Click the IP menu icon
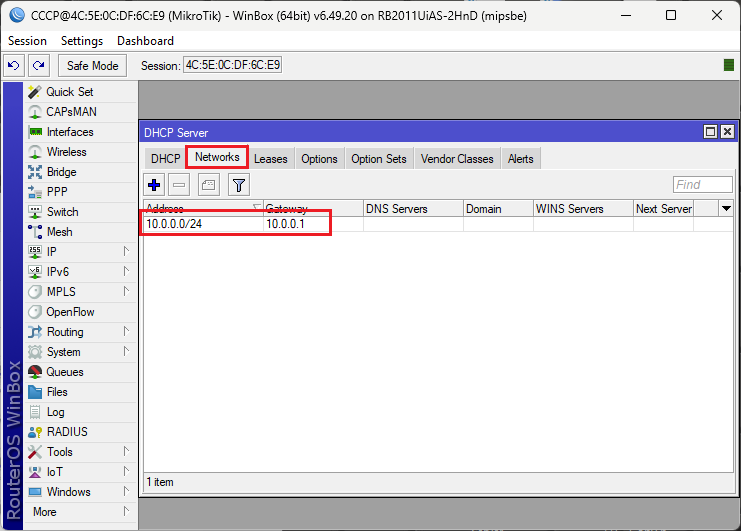 coord(34,252)
